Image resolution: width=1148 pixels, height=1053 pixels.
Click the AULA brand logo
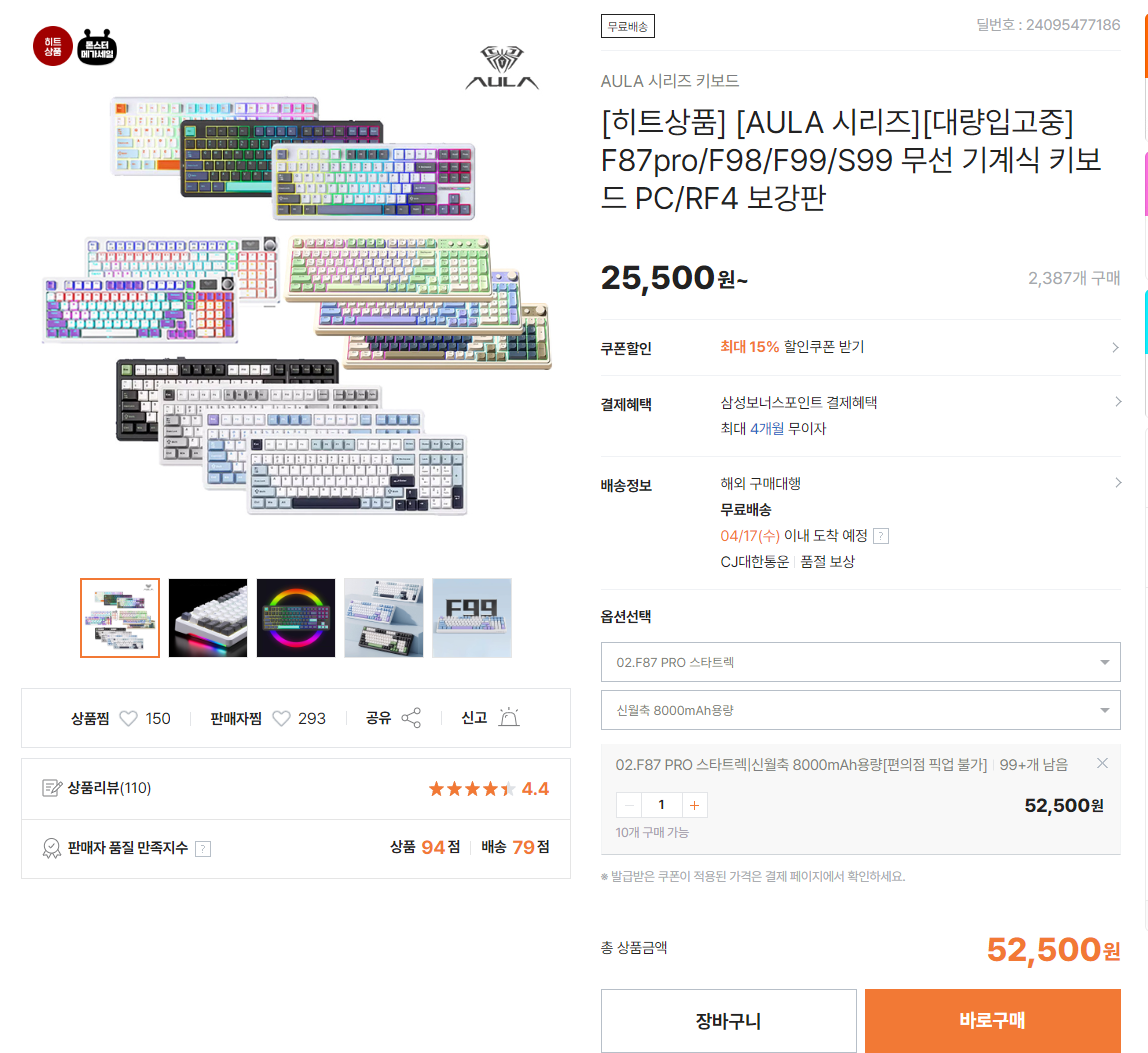click(x=502, y=67)
